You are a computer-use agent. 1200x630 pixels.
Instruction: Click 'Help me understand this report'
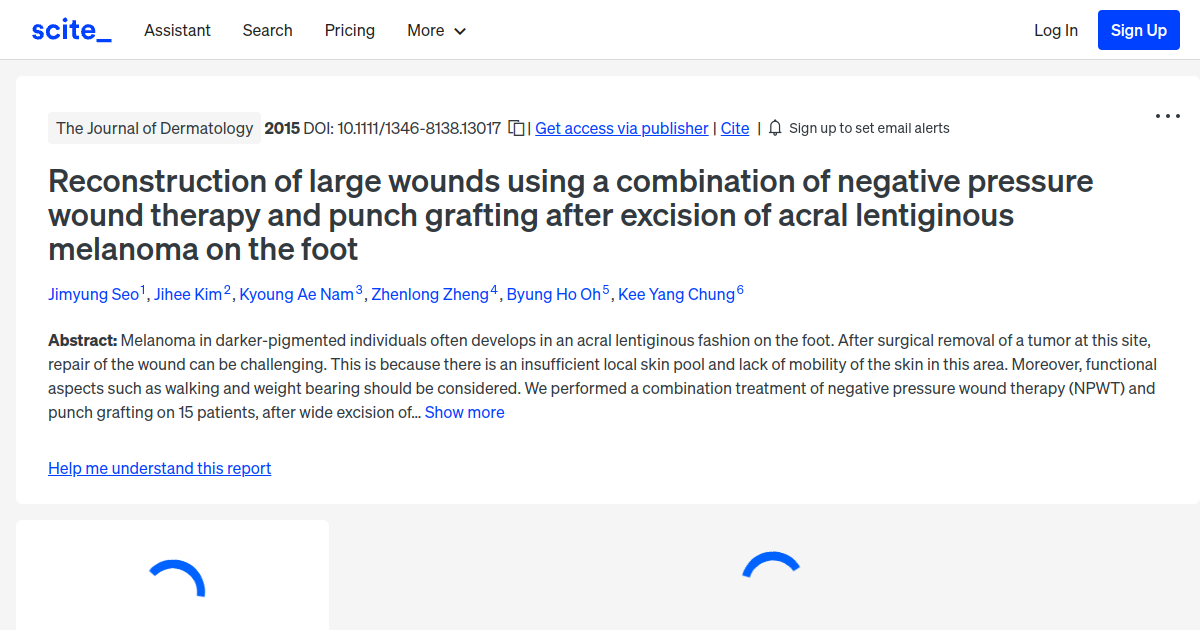tap(159, 468)
